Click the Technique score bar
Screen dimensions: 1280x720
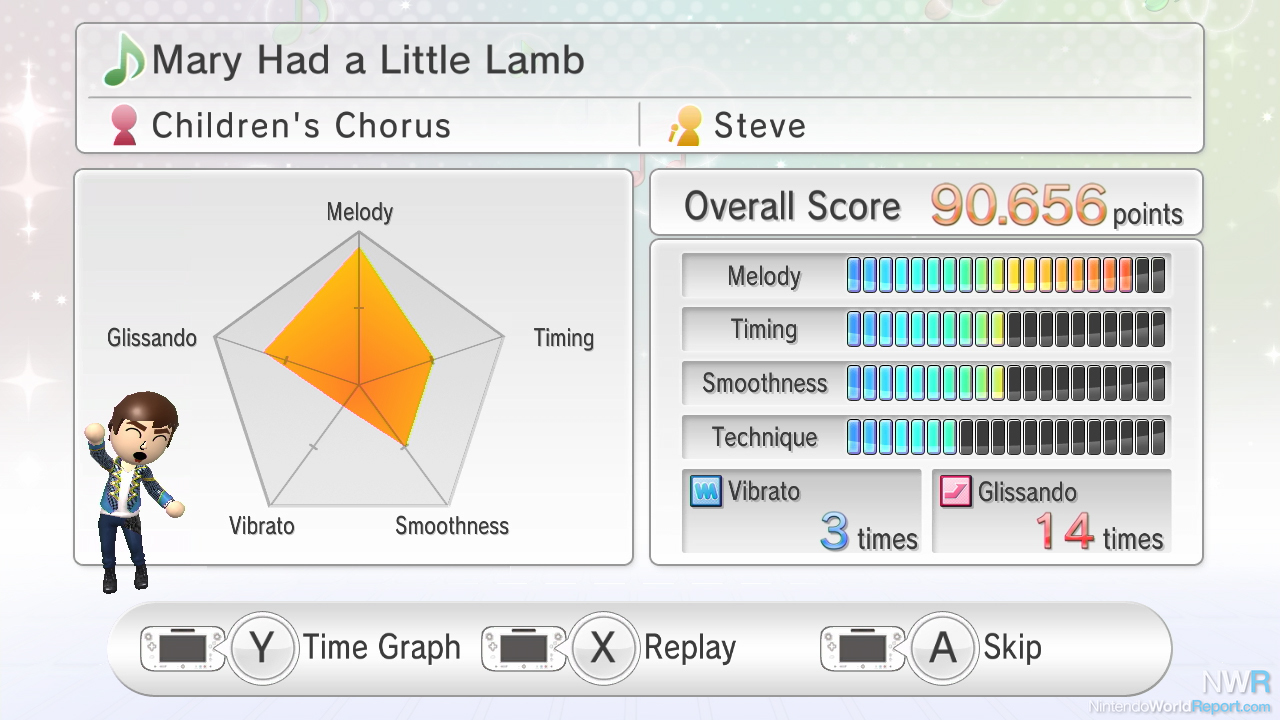pyautogui.click(x=1006, y=437)
